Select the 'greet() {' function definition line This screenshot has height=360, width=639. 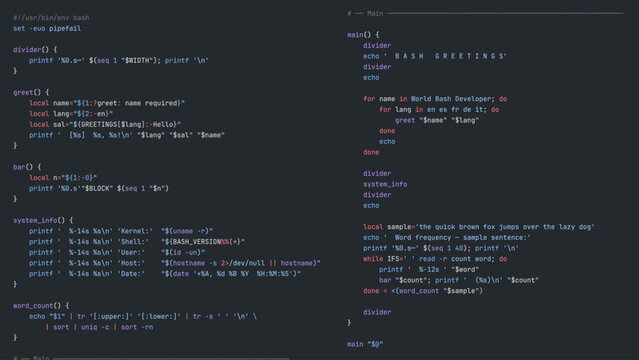coord(31,93)
